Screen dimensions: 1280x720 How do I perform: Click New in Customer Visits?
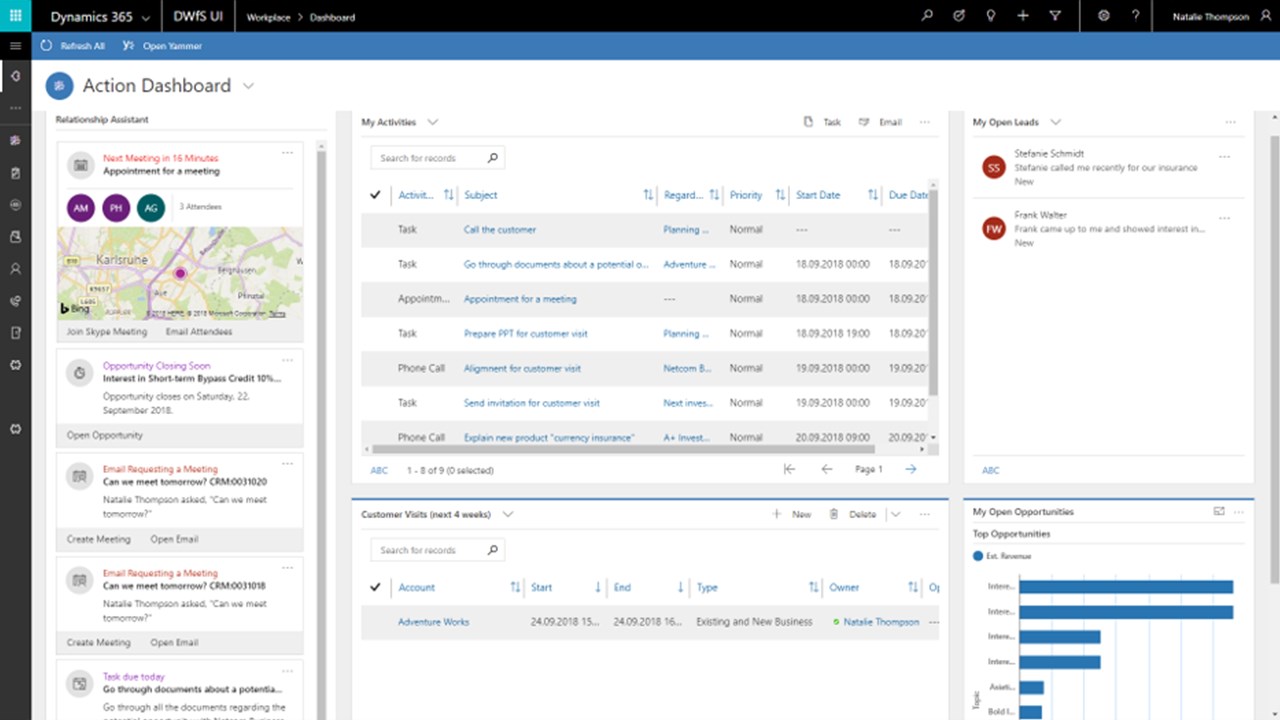tap(791, 514)
